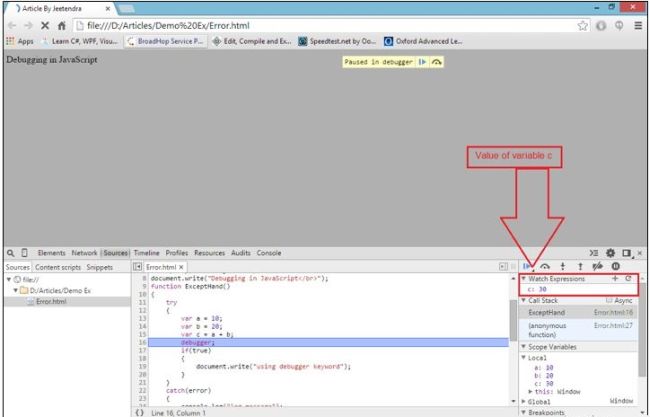
Task: Deactivate breakpoints icon
Action: (597, 267)
